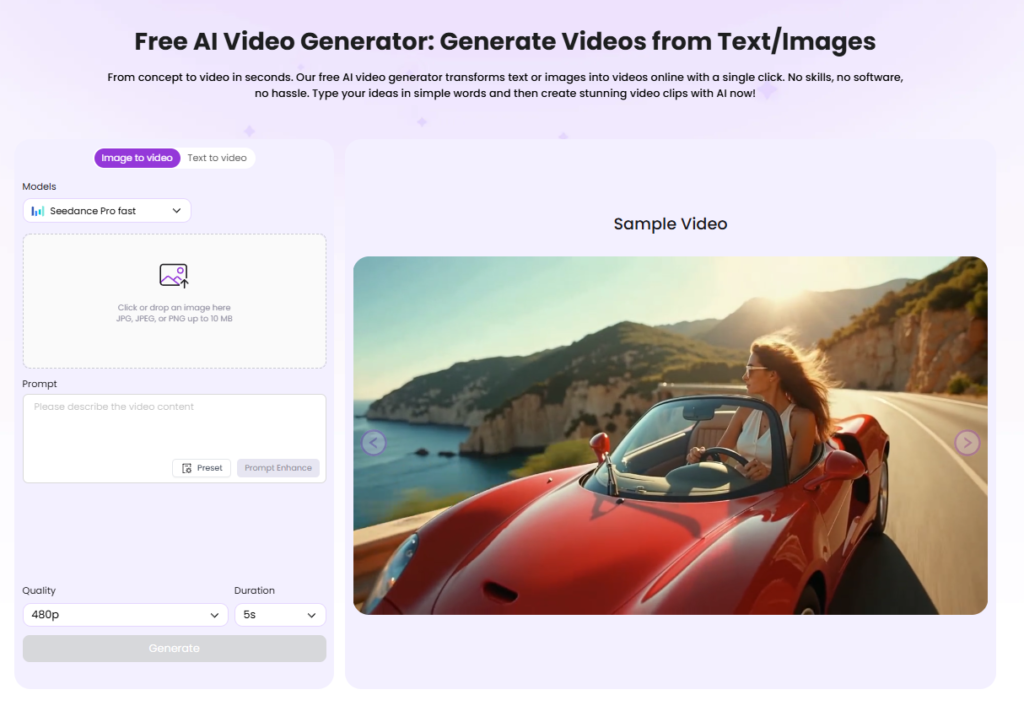Viewport: 1024px width, 711px height.
Task: Click the image upload icon in drop zone
Action: (x=174, y=275)
